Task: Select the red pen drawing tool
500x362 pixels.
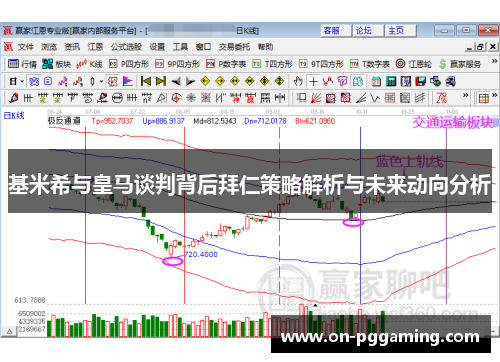Action: [x=14, y=98]
